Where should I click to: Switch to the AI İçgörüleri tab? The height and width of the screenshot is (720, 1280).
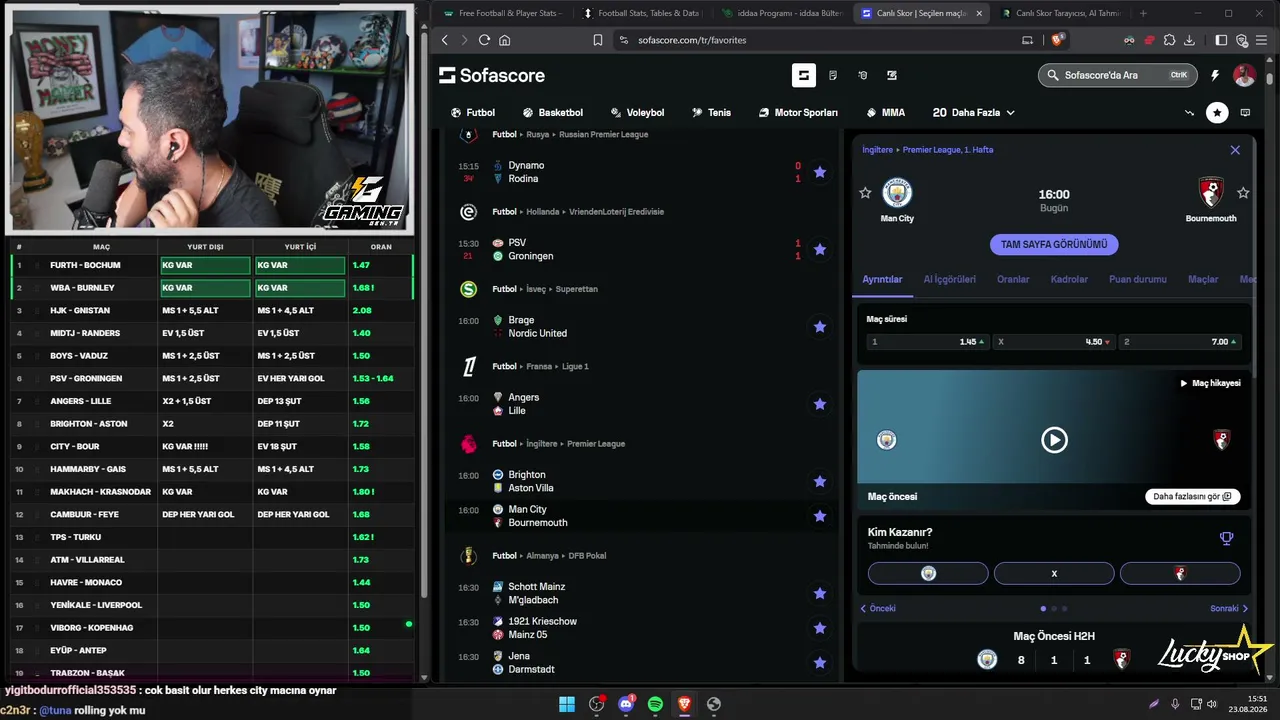949,279
